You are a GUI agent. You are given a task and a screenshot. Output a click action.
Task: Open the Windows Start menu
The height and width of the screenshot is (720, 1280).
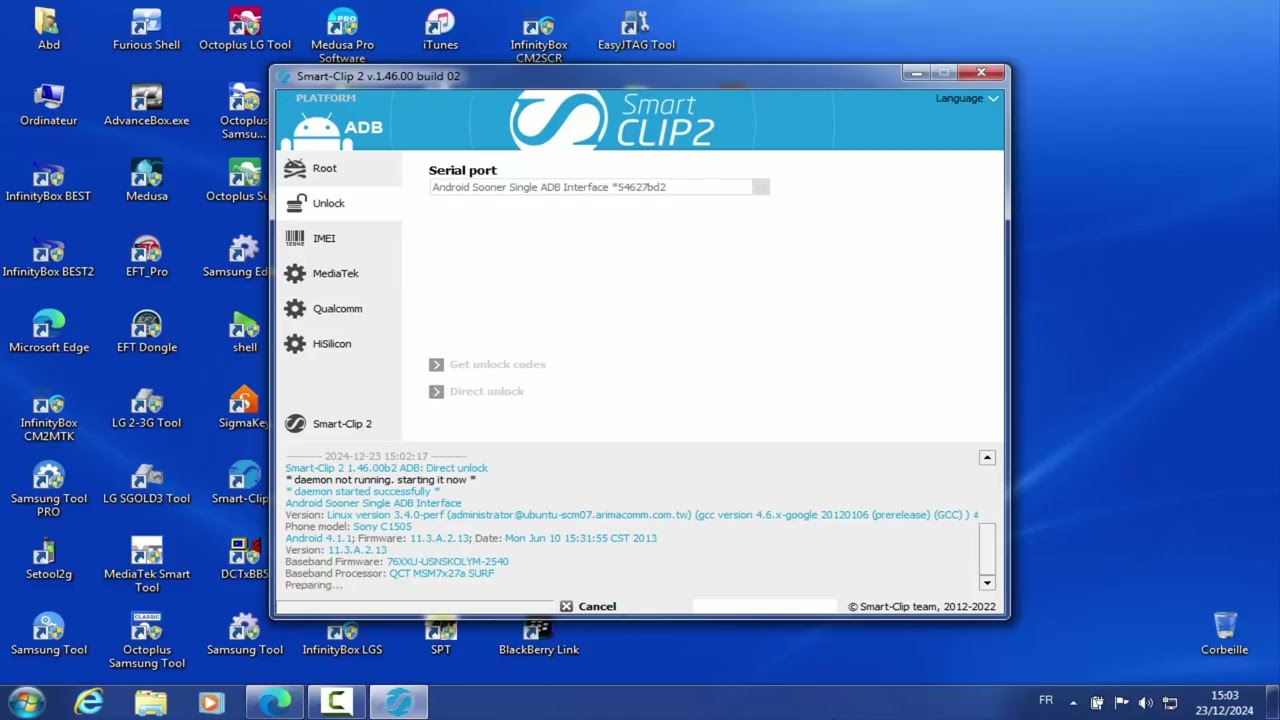click(26, 702)
